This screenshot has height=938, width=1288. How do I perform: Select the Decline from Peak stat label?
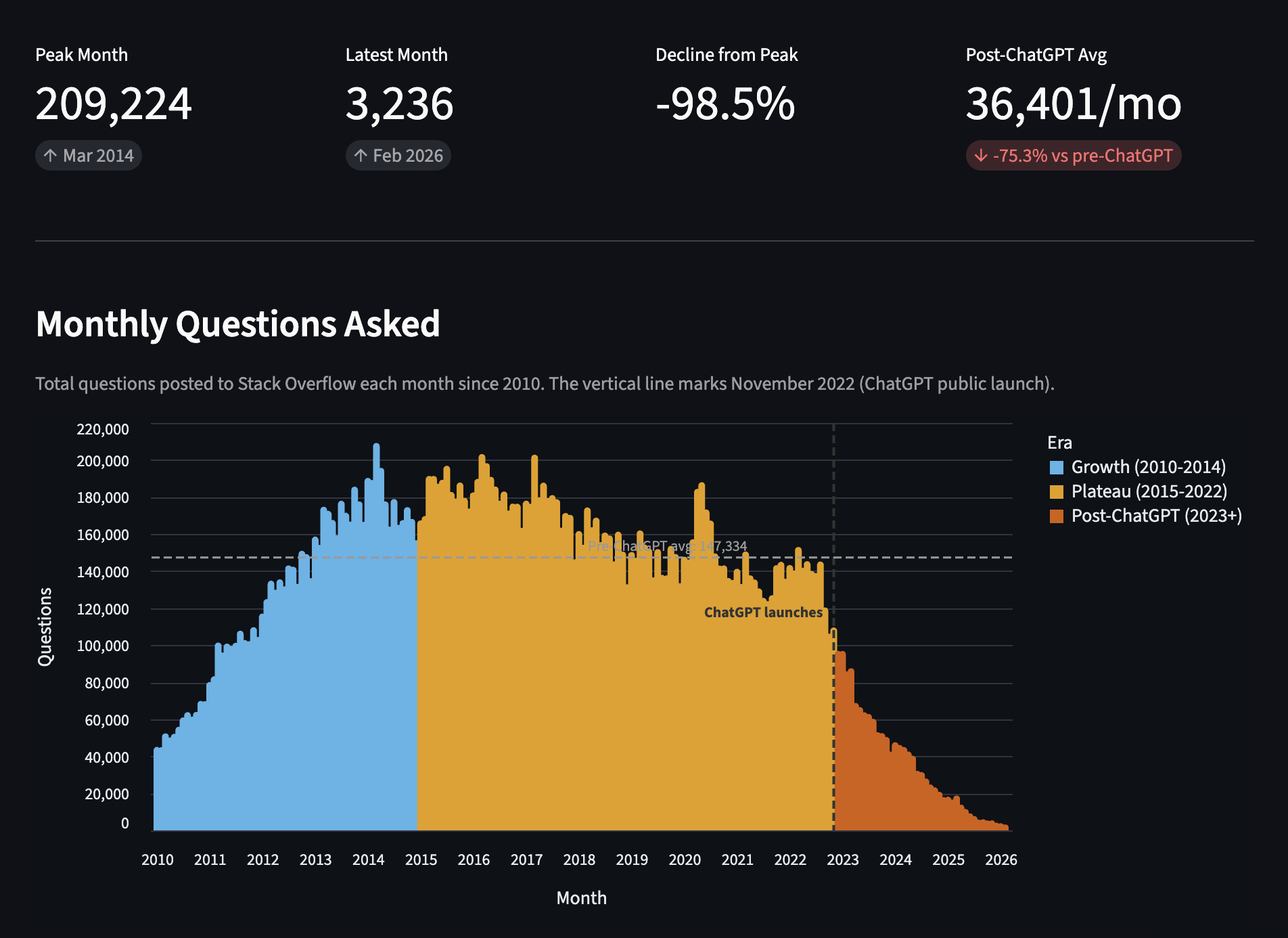click(x=726, y=55)
